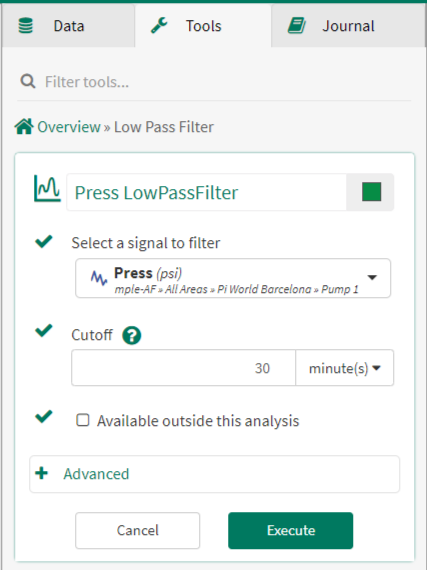The height and width of the screenshot is (570, 427).
Task: Open the green color swatch picker
Action: pyautogui.click(x=371, y=192)
